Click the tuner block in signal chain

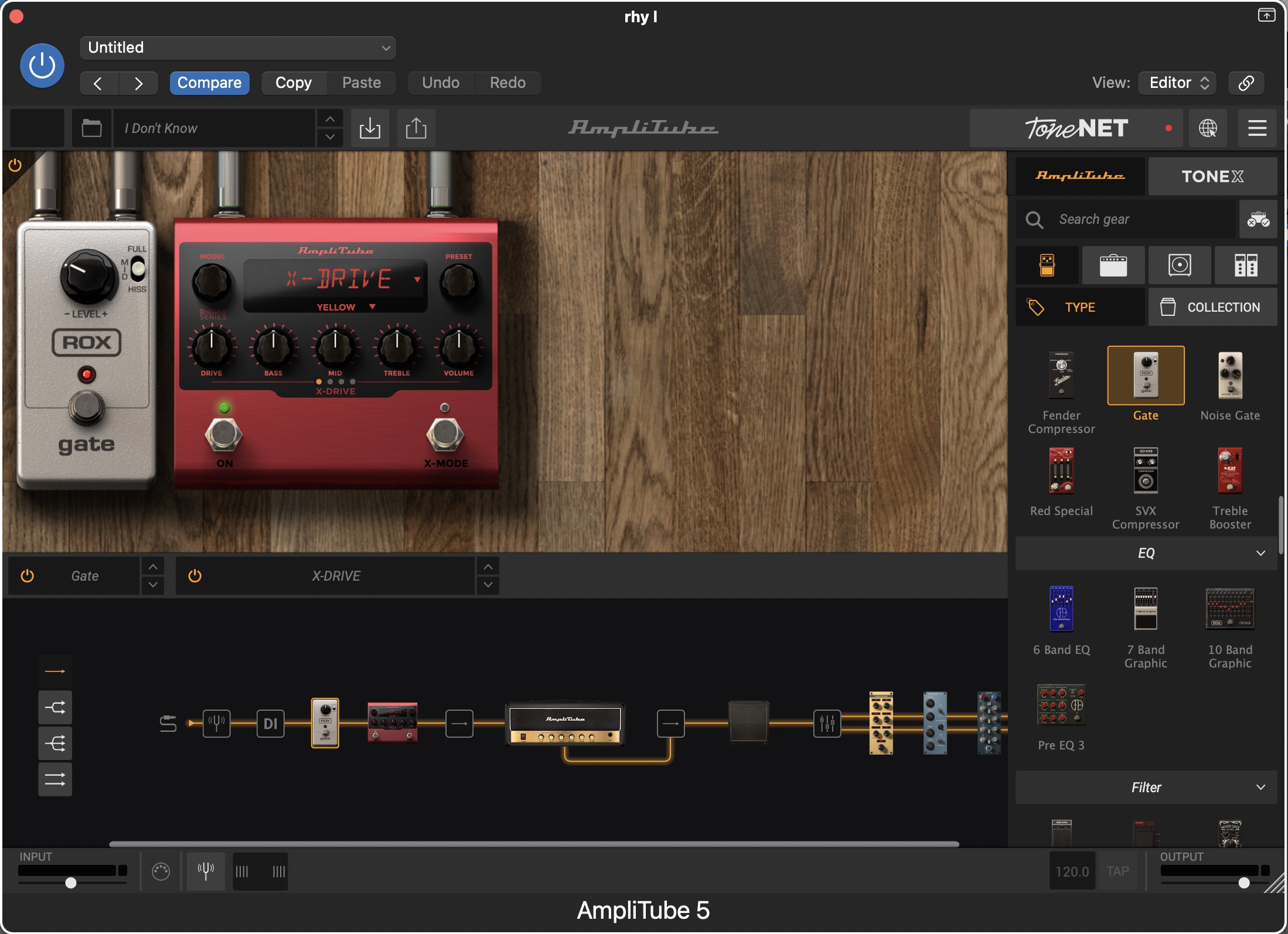(216, 723)
